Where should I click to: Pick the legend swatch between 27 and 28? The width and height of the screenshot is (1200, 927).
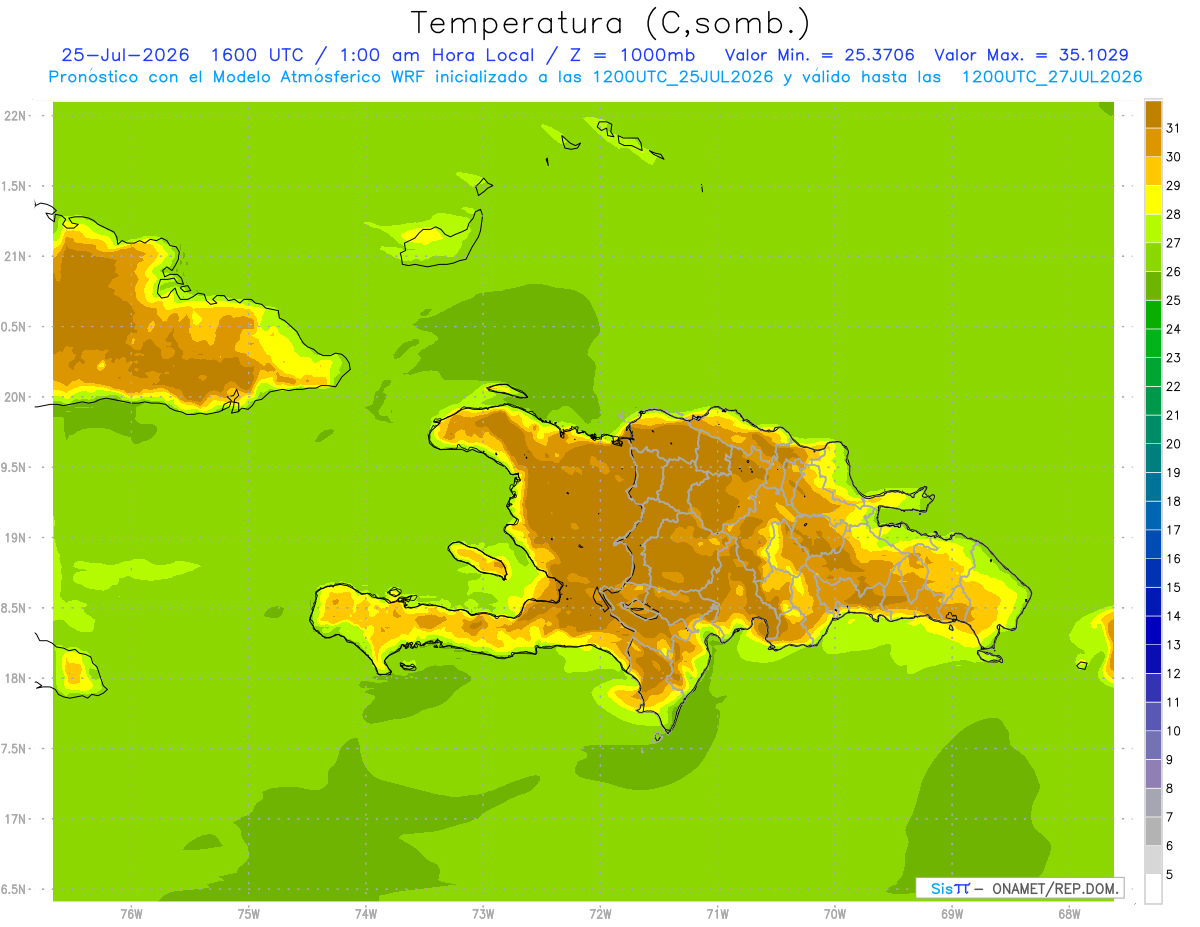(x=1153, y=228)
